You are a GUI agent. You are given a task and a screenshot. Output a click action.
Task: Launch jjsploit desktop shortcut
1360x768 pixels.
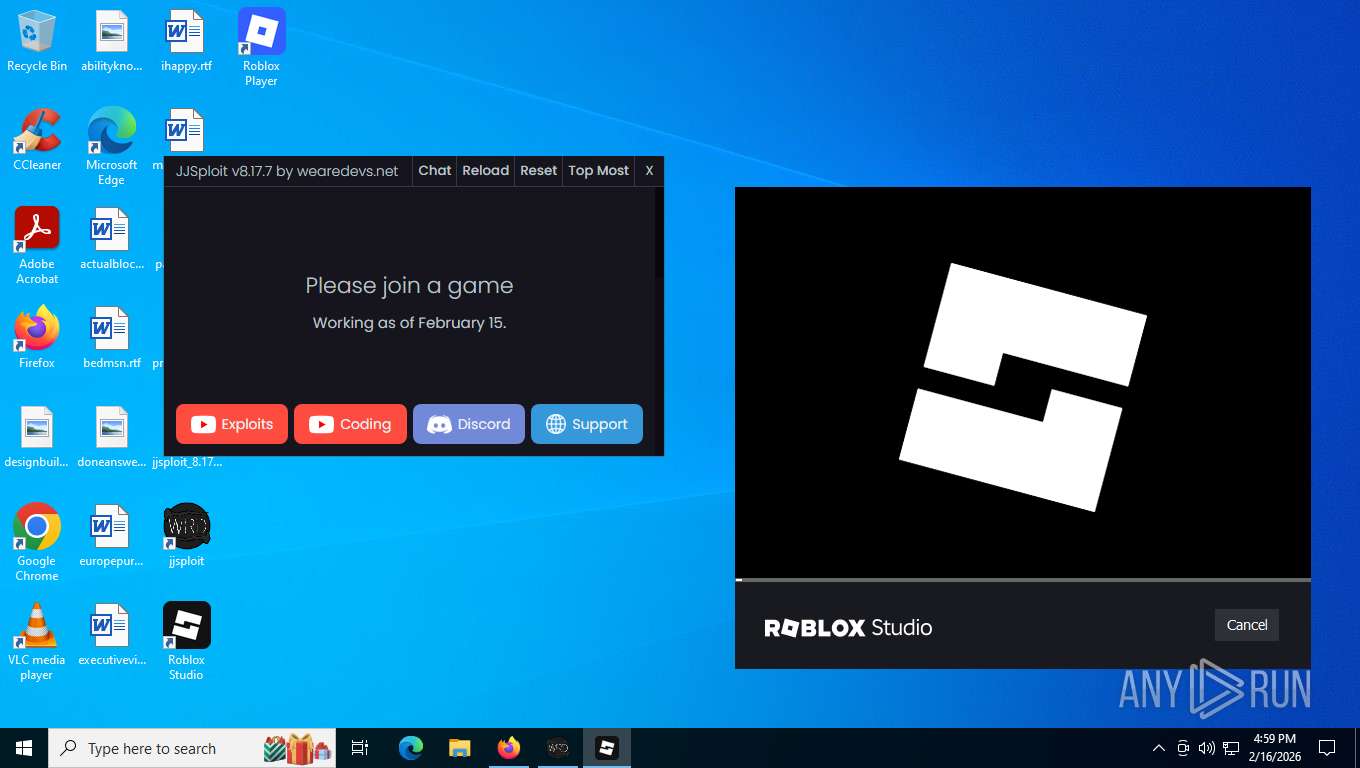[x=186, y=536]
